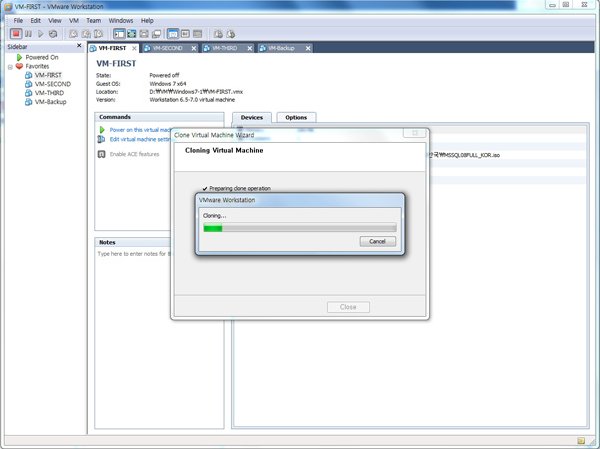This screenshot has height=449, width=600.
Task: Click the Commands panel header
Action: tap(159, 117)
